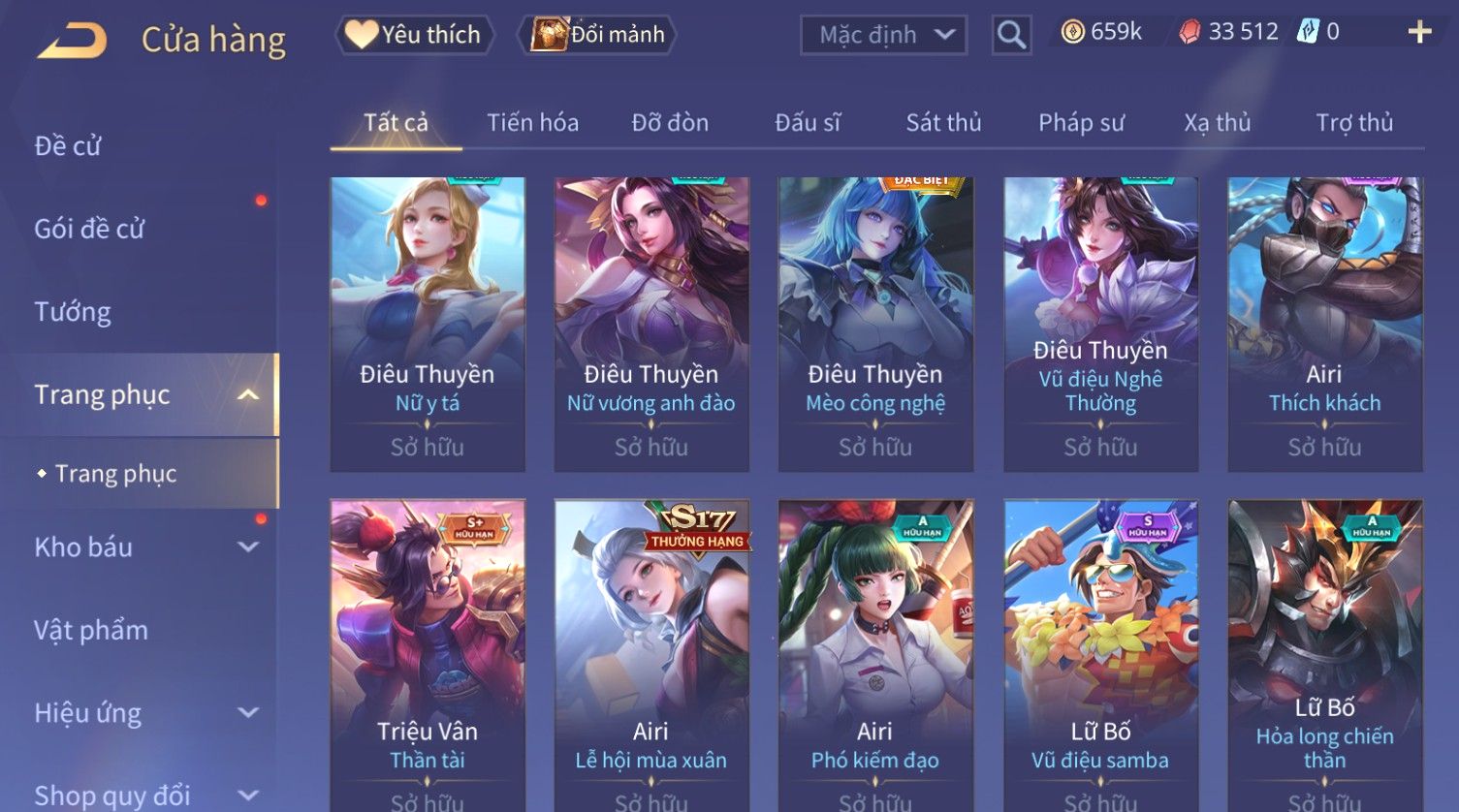
Task: Switch to the Sát thủ tab
Action: 943,123
